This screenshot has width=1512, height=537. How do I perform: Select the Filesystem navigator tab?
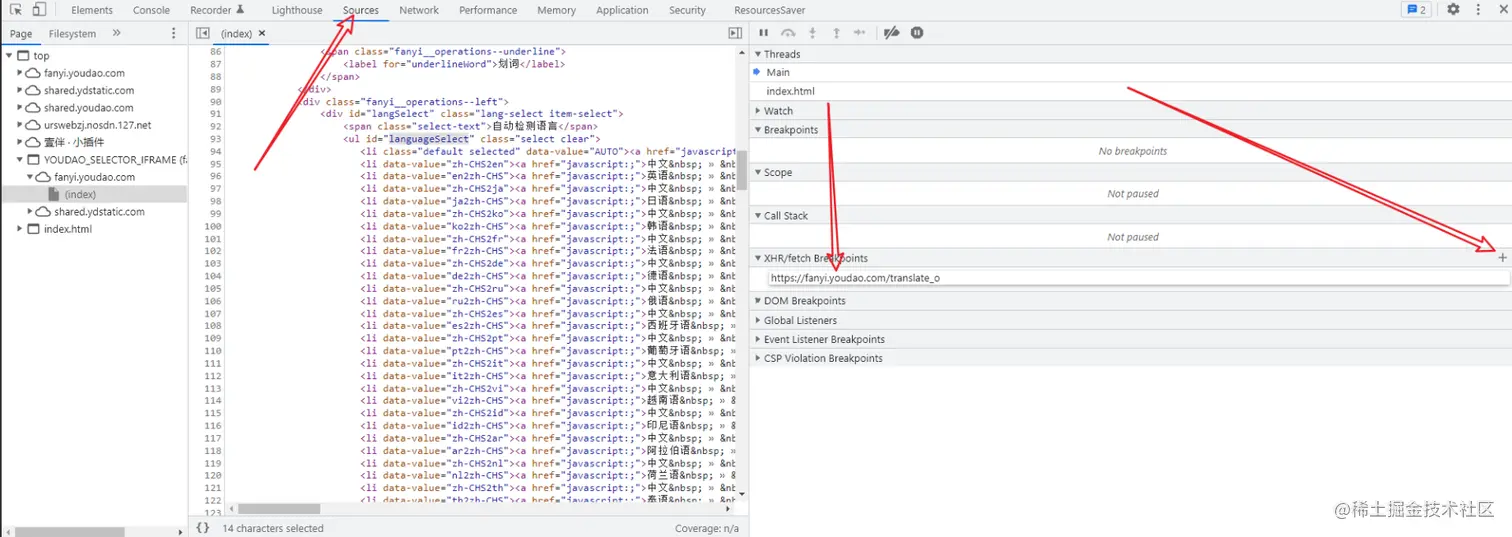(x=72, y=33)
